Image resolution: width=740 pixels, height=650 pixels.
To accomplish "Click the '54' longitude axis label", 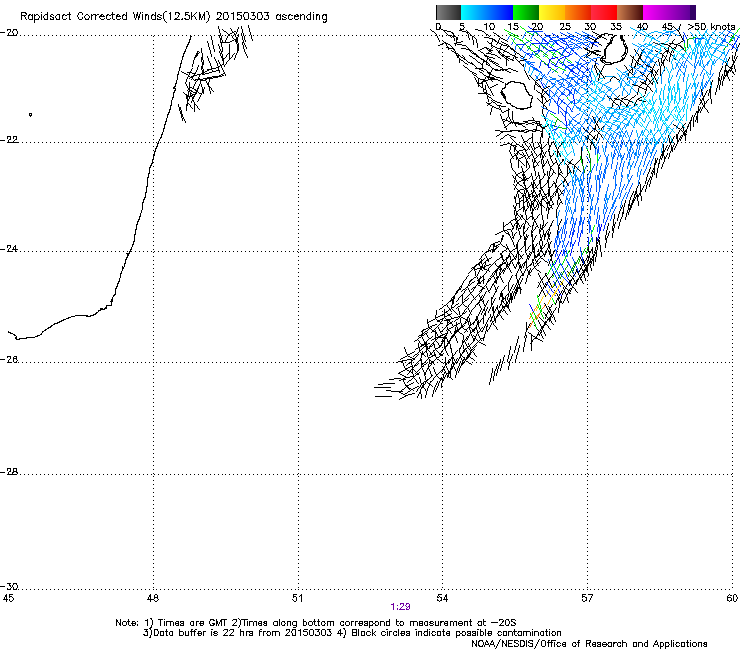I will click(442, 599).
